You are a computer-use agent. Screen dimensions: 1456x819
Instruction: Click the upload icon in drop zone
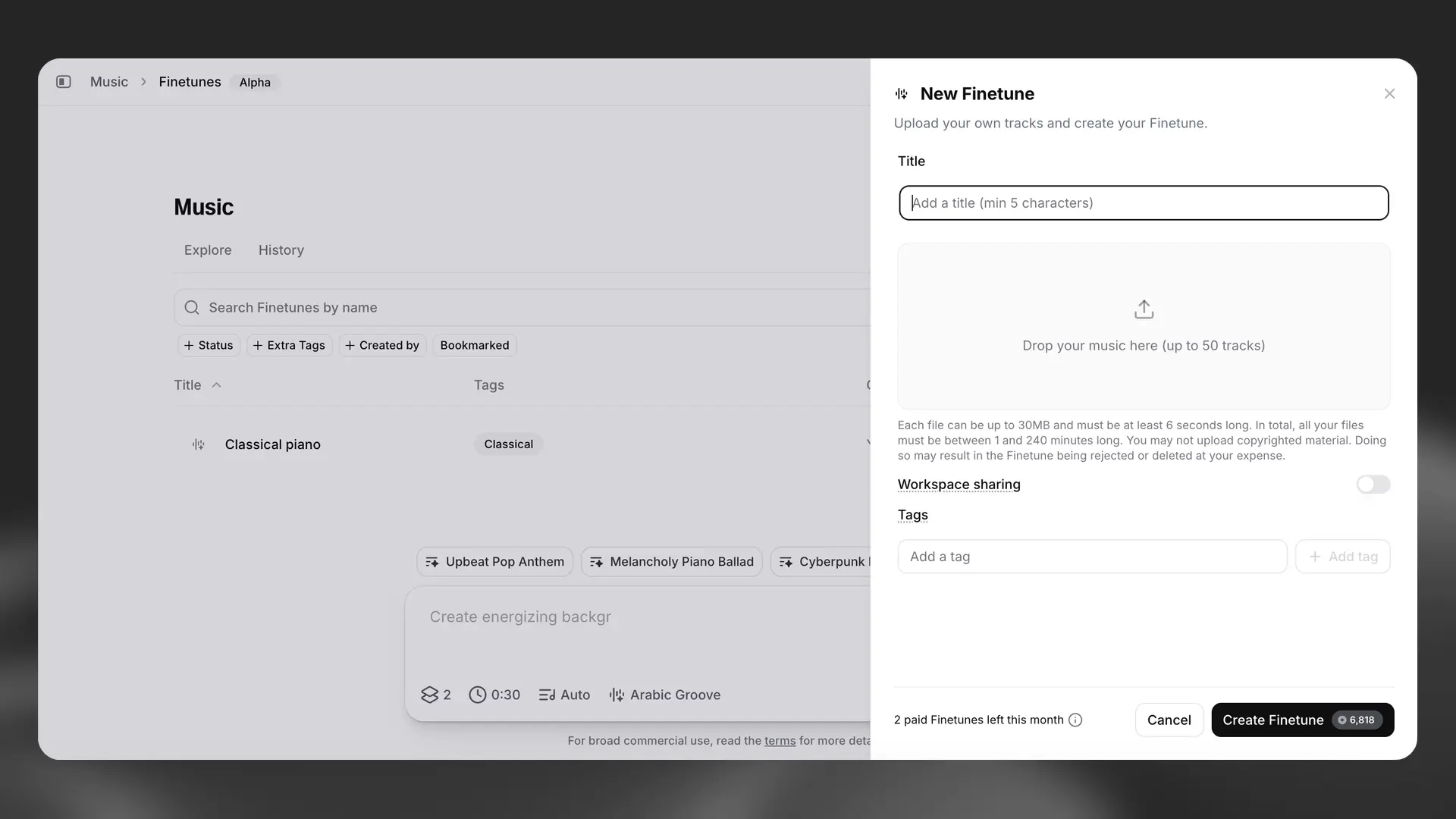point(1144,309)
